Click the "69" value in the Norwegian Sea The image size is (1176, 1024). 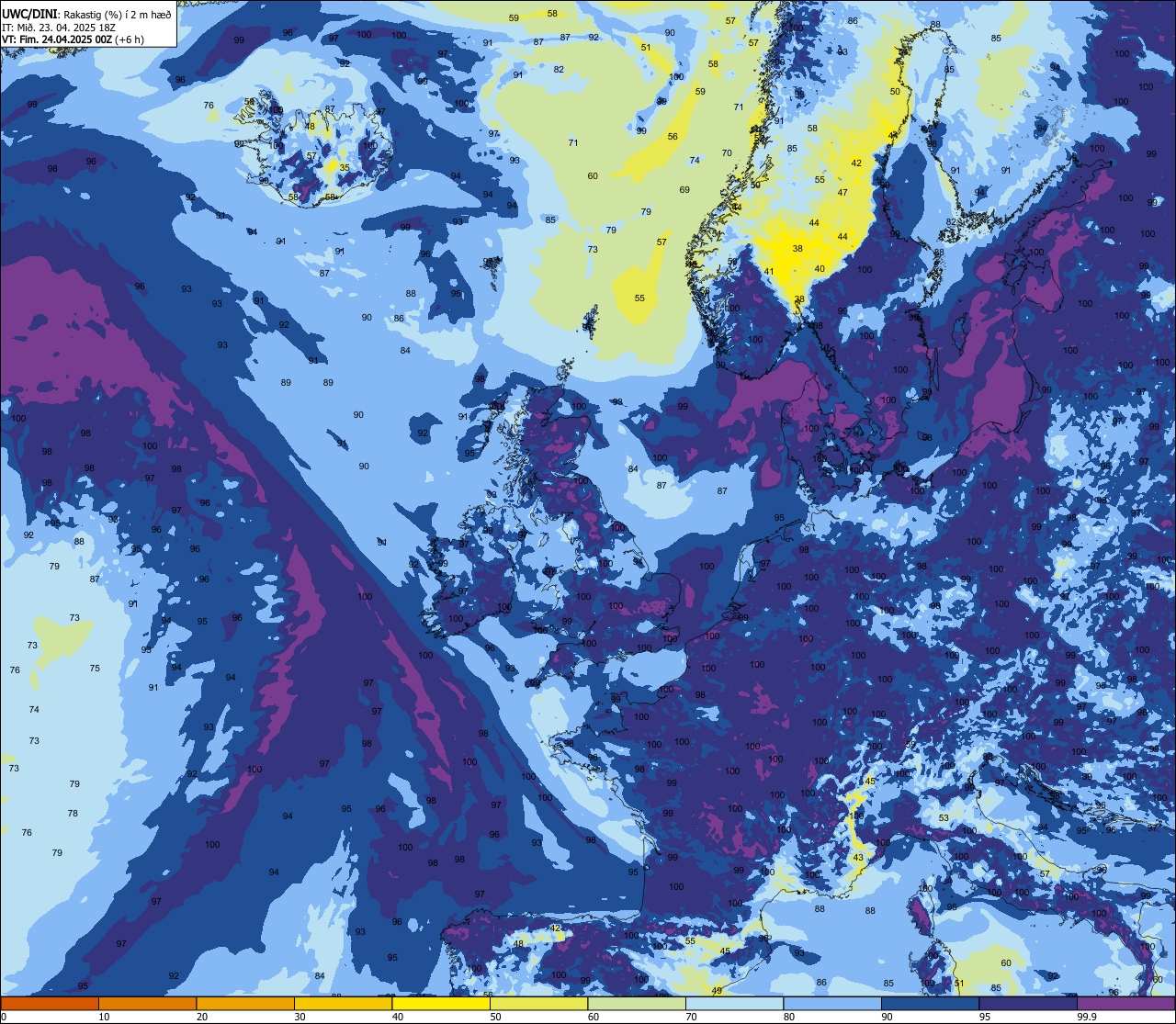pyautogui.click(x=684, y=190)
